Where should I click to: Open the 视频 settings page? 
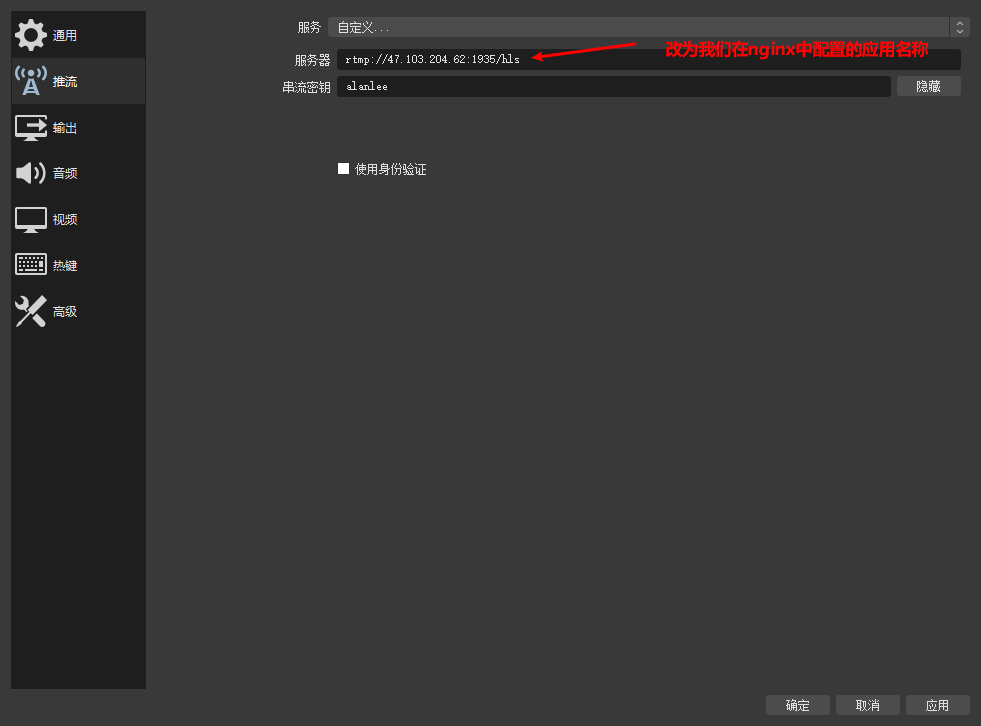[78, 220]
